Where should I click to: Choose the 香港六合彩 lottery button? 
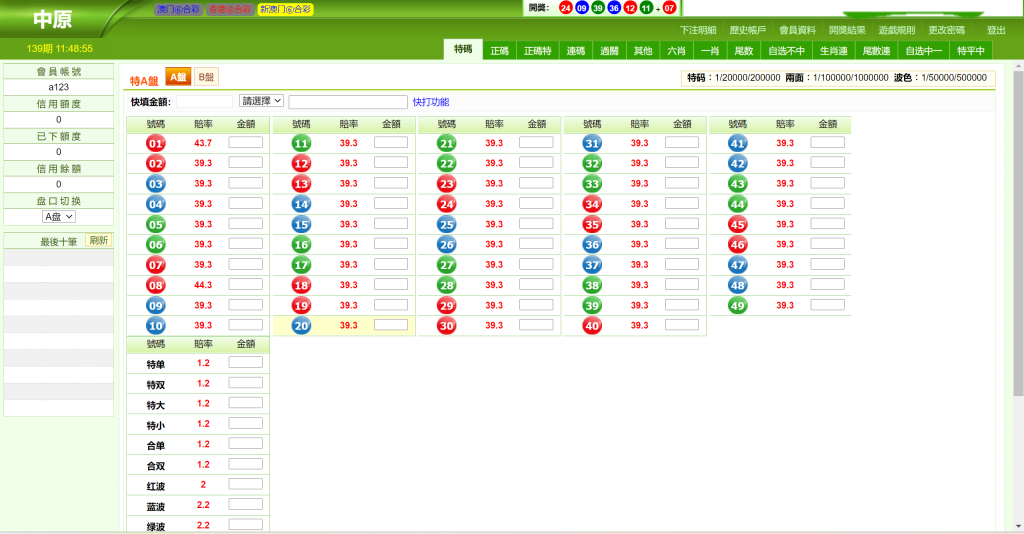[x=229, y=9]
